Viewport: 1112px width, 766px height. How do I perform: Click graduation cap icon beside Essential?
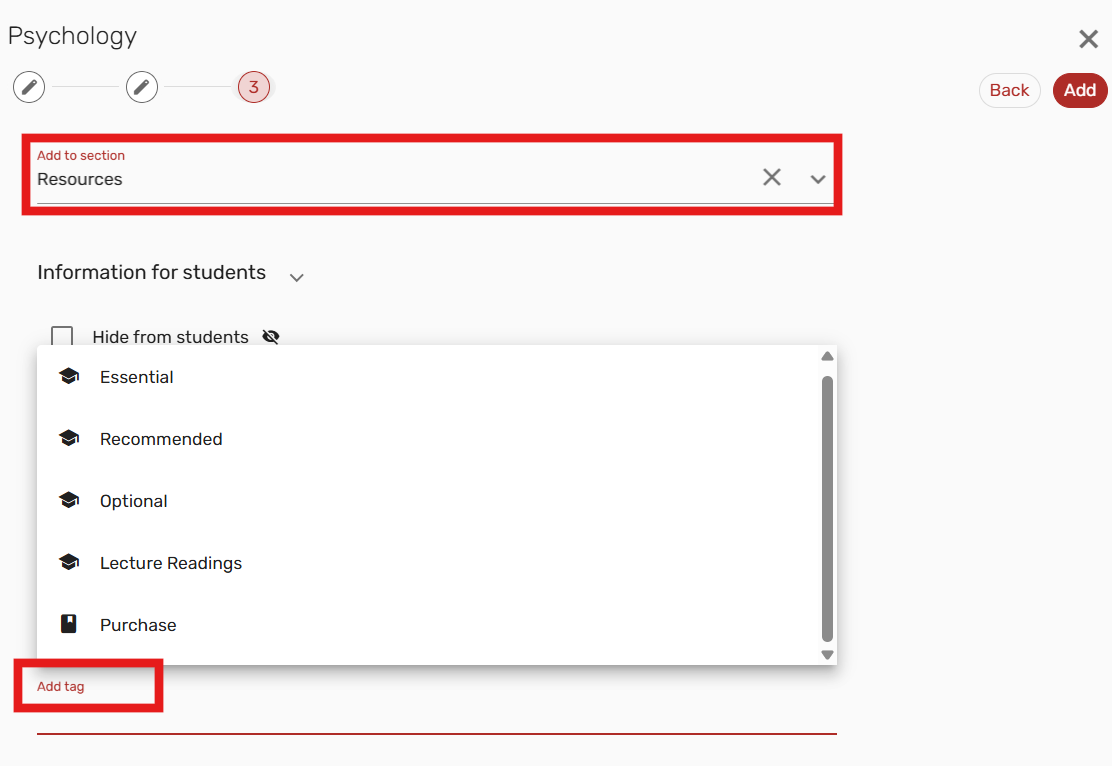[69, 376]
